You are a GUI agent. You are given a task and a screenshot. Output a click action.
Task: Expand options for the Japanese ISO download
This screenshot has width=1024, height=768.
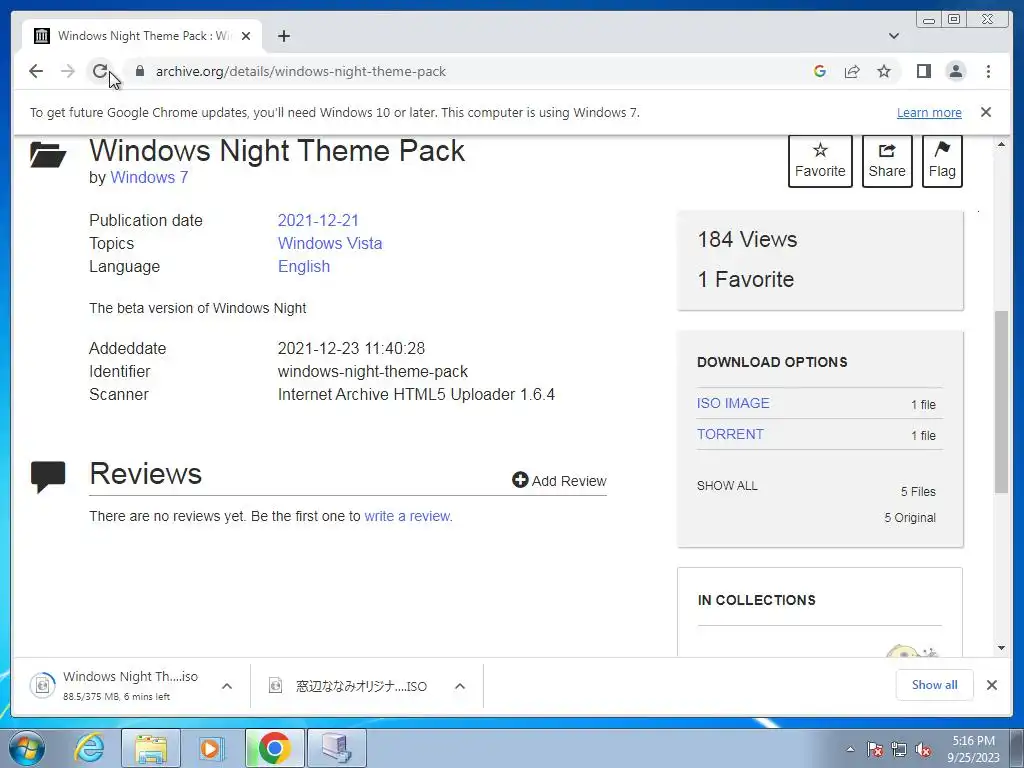(460, 686)
